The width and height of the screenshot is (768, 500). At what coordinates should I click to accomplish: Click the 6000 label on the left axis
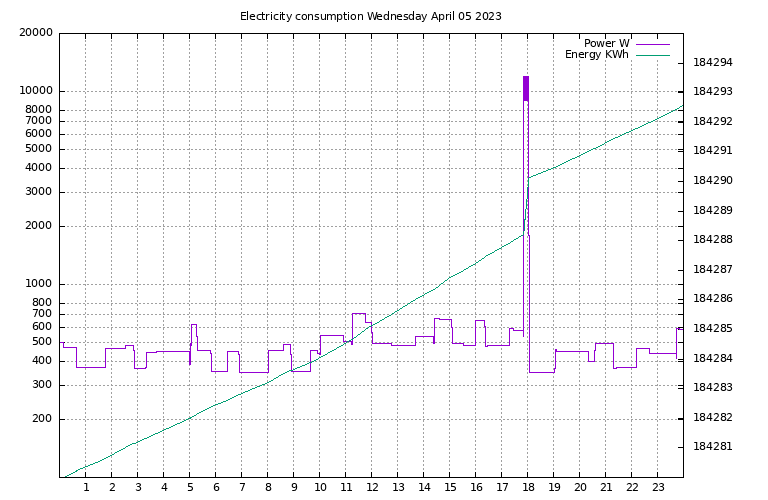38,134
